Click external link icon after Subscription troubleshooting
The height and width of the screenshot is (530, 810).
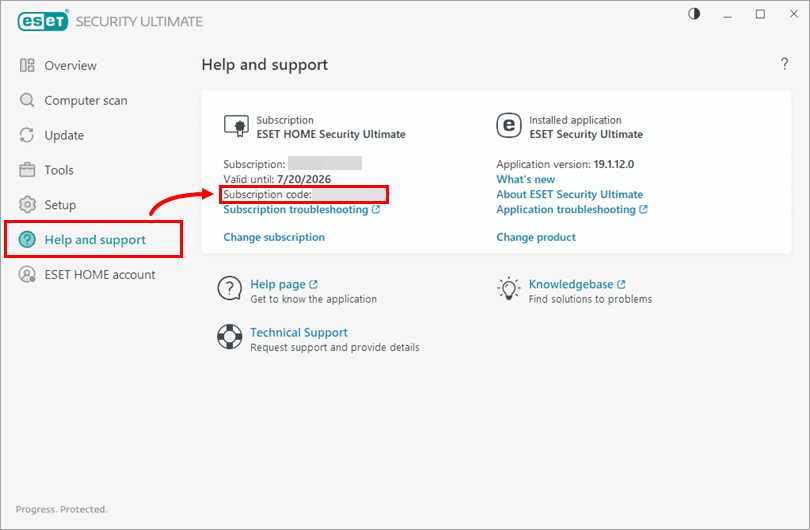[x=376, y=209]
